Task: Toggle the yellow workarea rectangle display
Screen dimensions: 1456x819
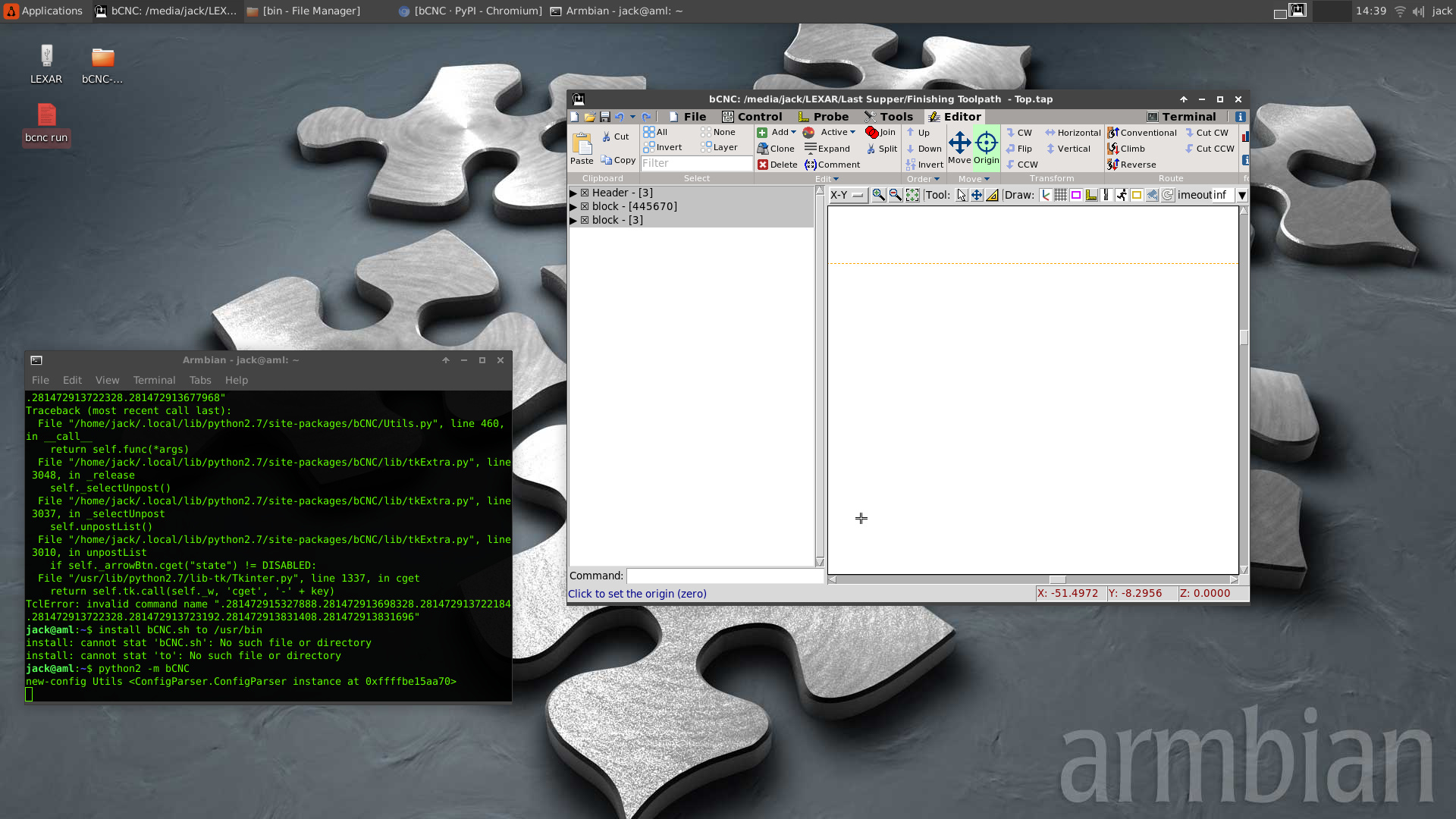Action: [x=1137, y=195]
